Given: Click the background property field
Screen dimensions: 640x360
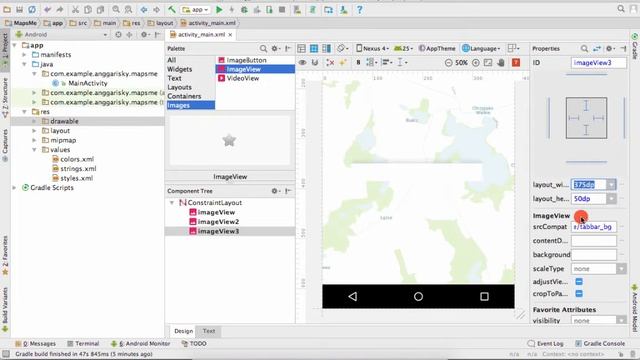Looking at the screenshot, I should click(594, 255).
